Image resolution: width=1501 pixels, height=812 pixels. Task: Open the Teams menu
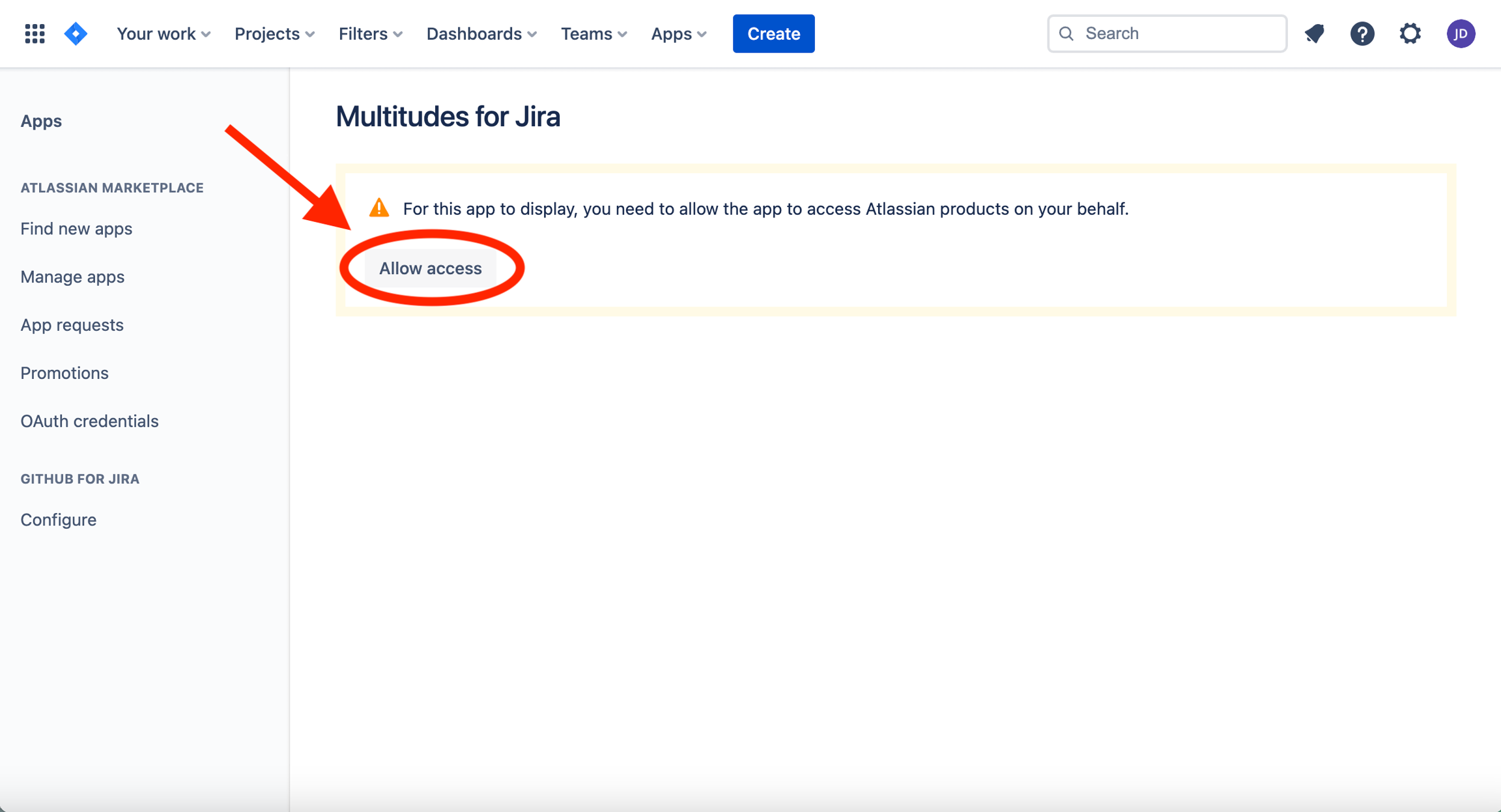593,33
